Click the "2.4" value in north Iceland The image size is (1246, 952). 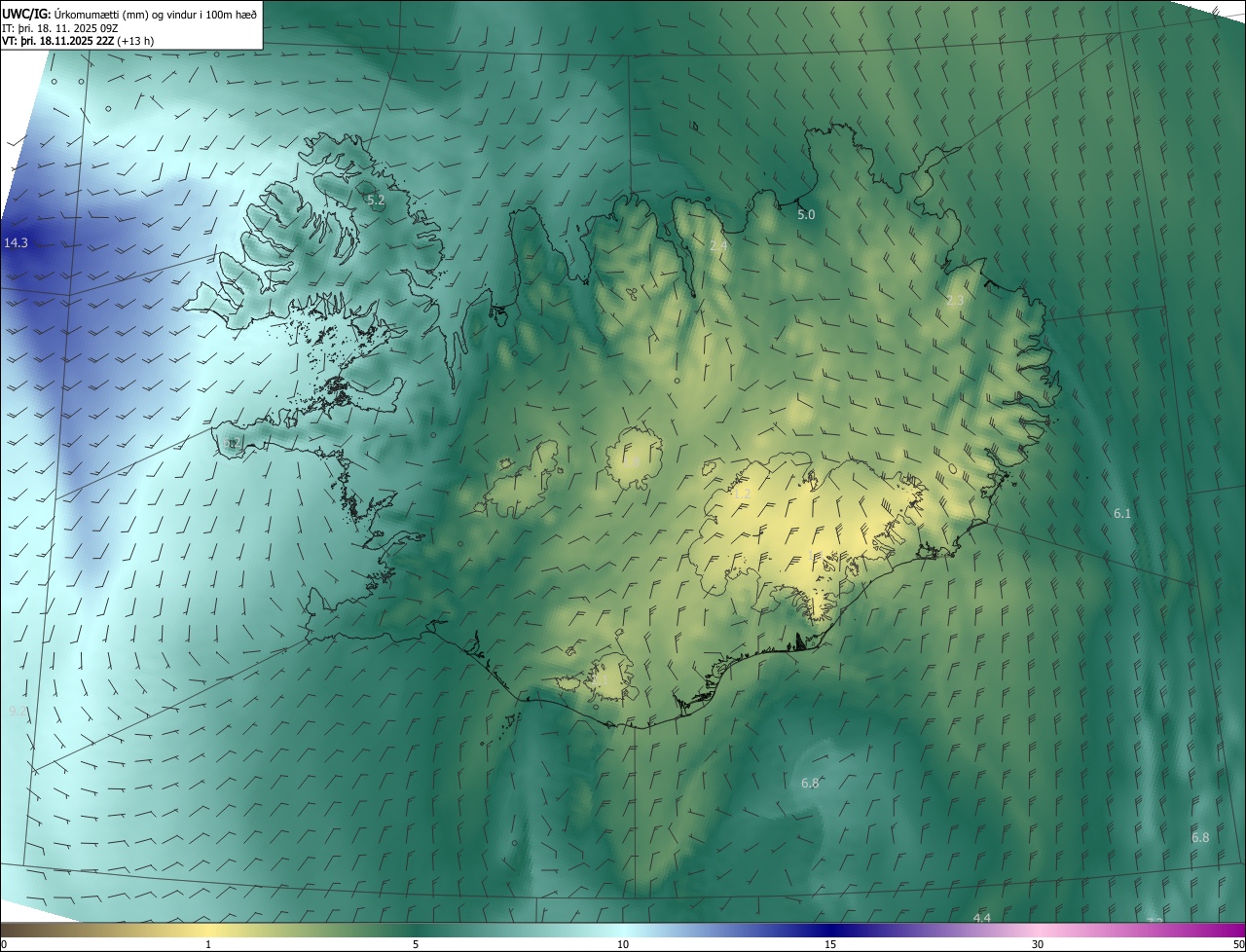718,246
